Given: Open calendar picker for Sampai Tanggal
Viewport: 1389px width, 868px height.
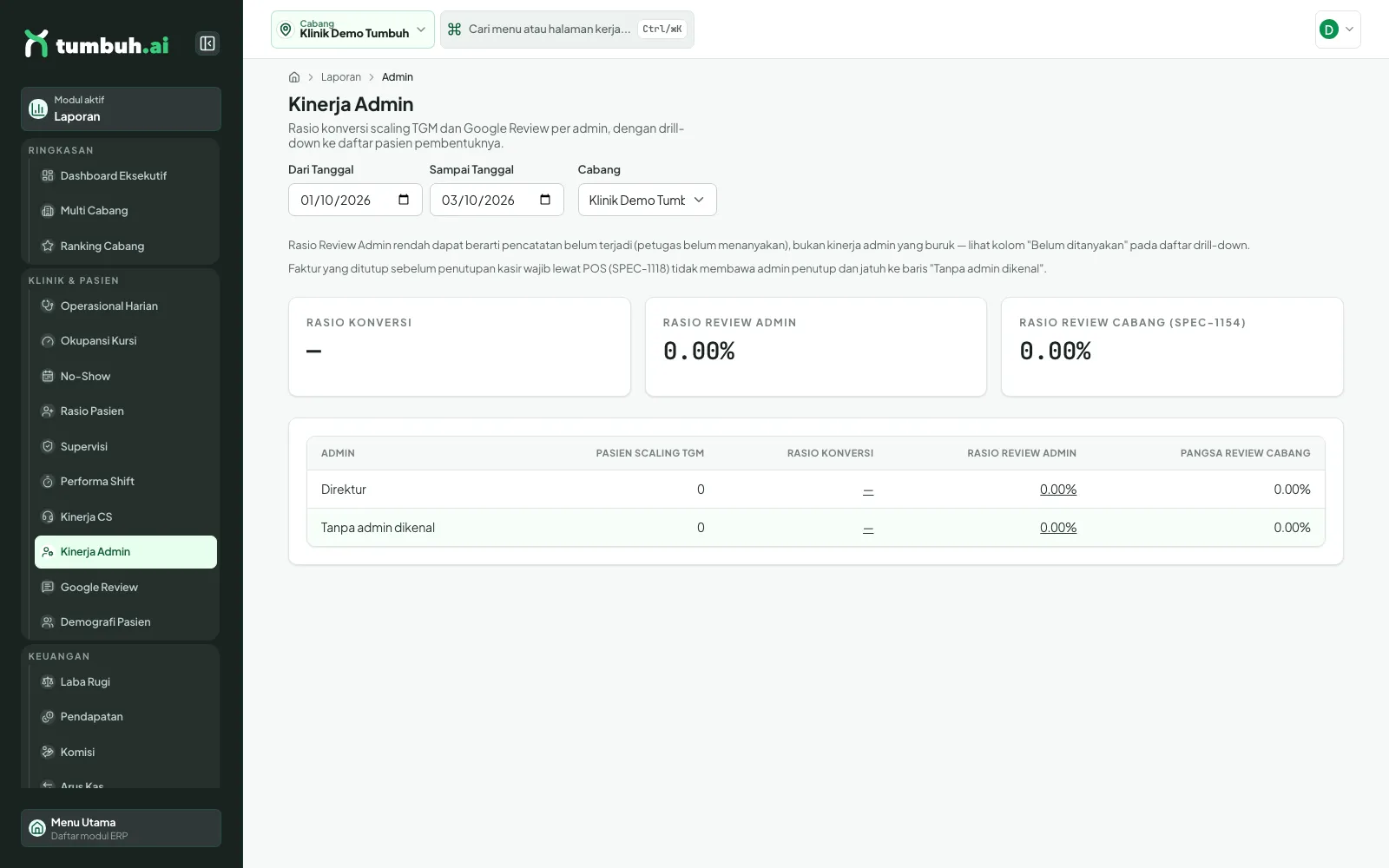Looking at the screenshot, I should coord(545,200).
